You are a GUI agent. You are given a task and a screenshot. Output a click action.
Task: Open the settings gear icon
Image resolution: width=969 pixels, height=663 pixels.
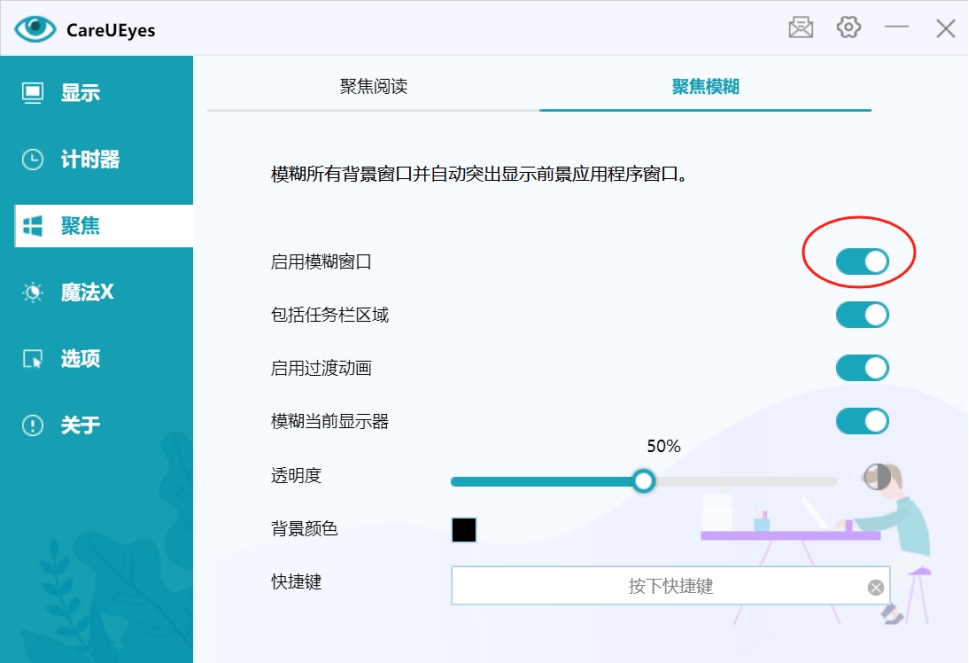849,28
